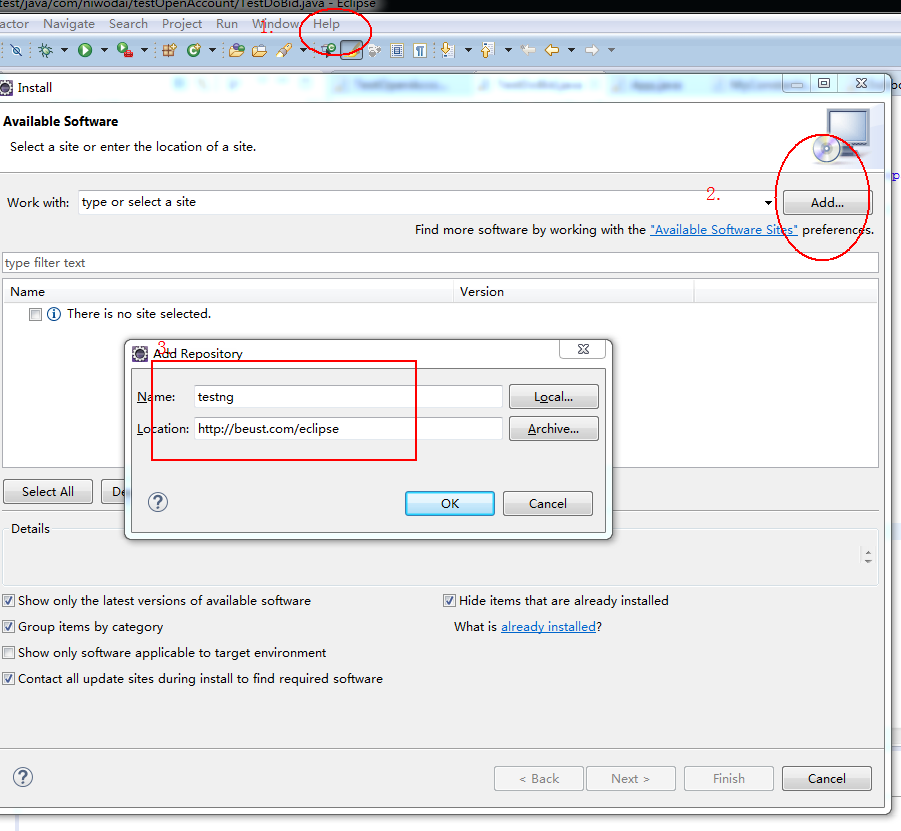Click the help icon beside the Back button
The width and height of the screenshot is (901, 831).
coord(23,777)
